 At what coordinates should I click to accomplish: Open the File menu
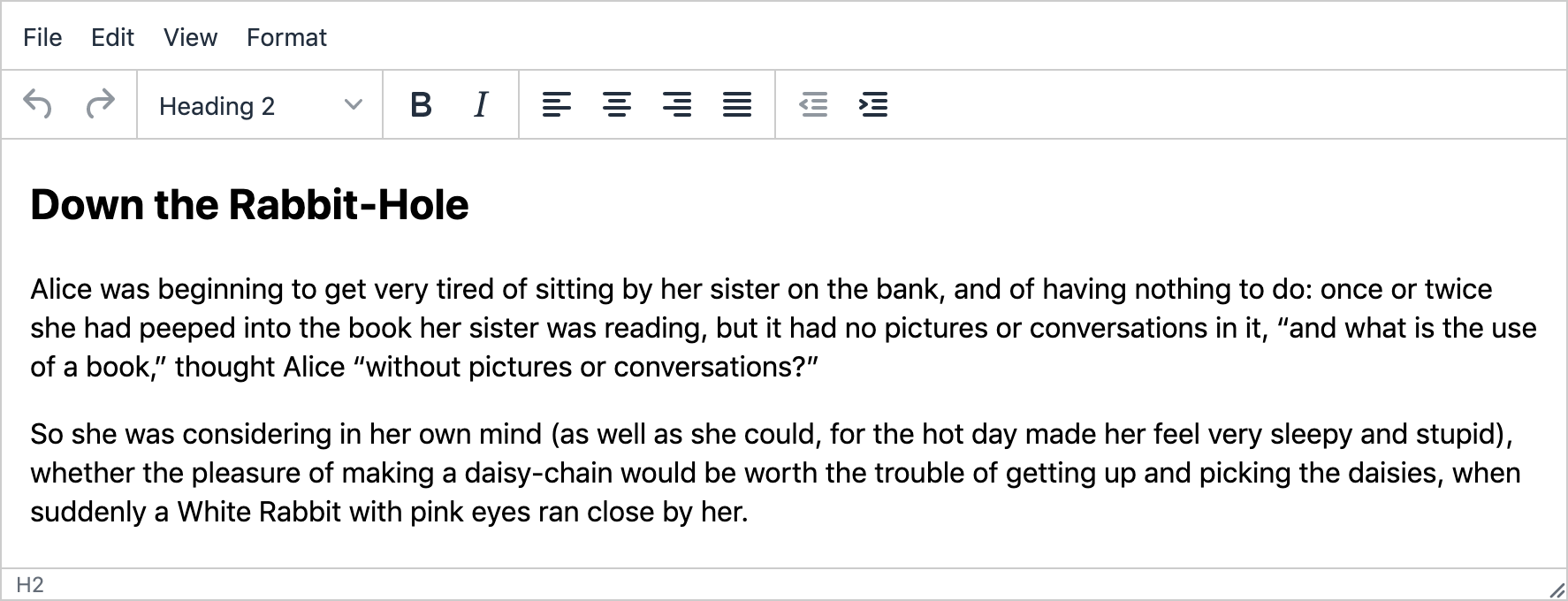42,37
